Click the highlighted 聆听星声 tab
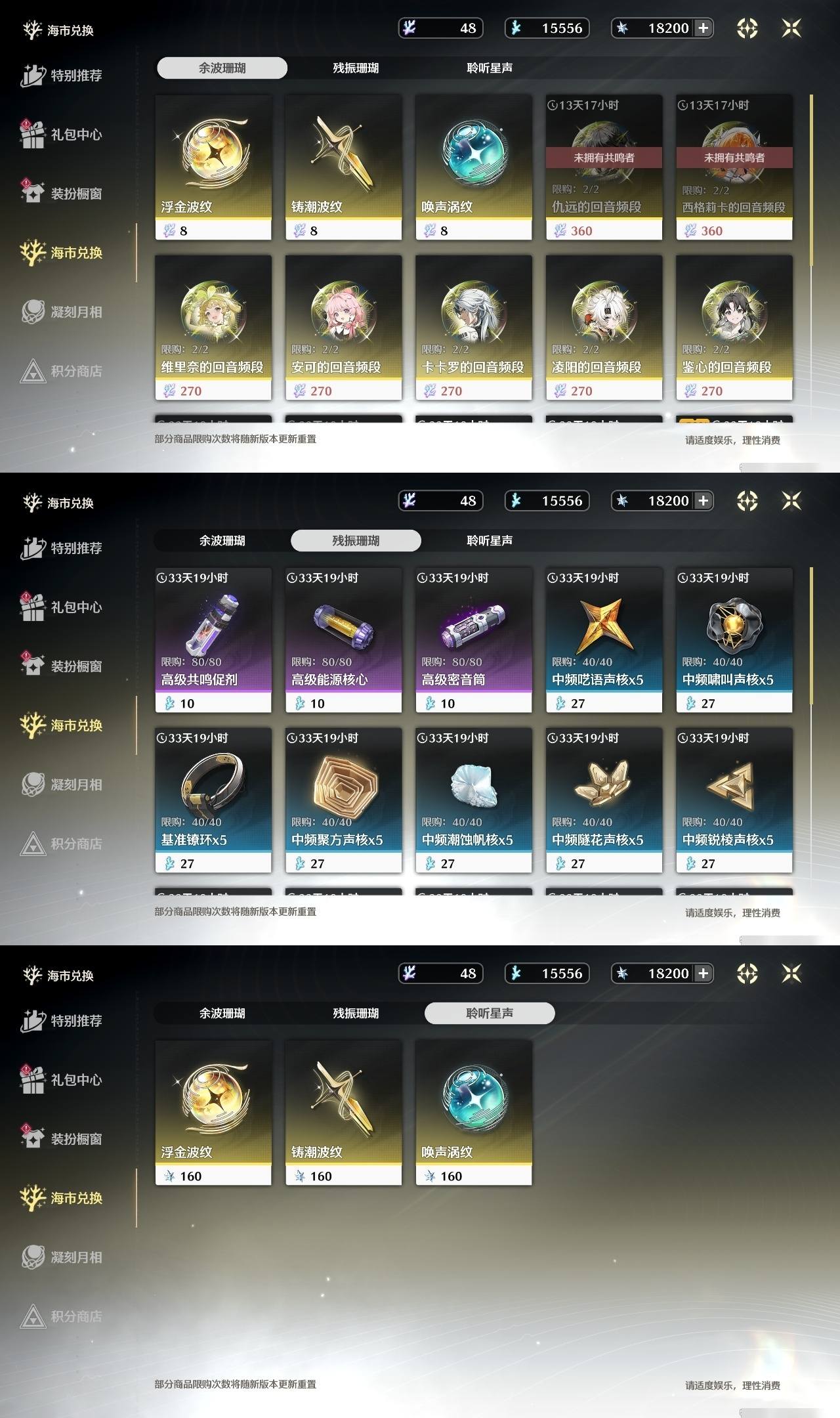Viewport: 840px width, 1418px height. click(x=490, y=1013)
